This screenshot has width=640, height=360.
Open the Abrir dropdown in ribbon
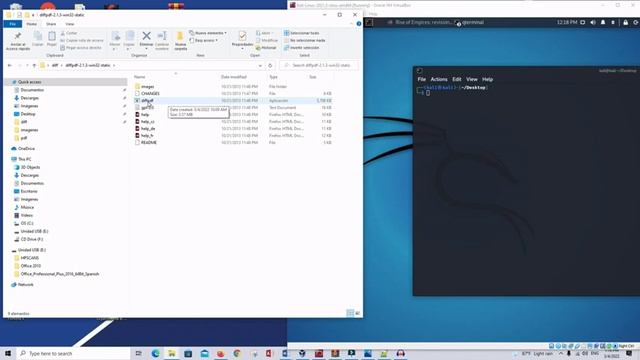[264, 33]
